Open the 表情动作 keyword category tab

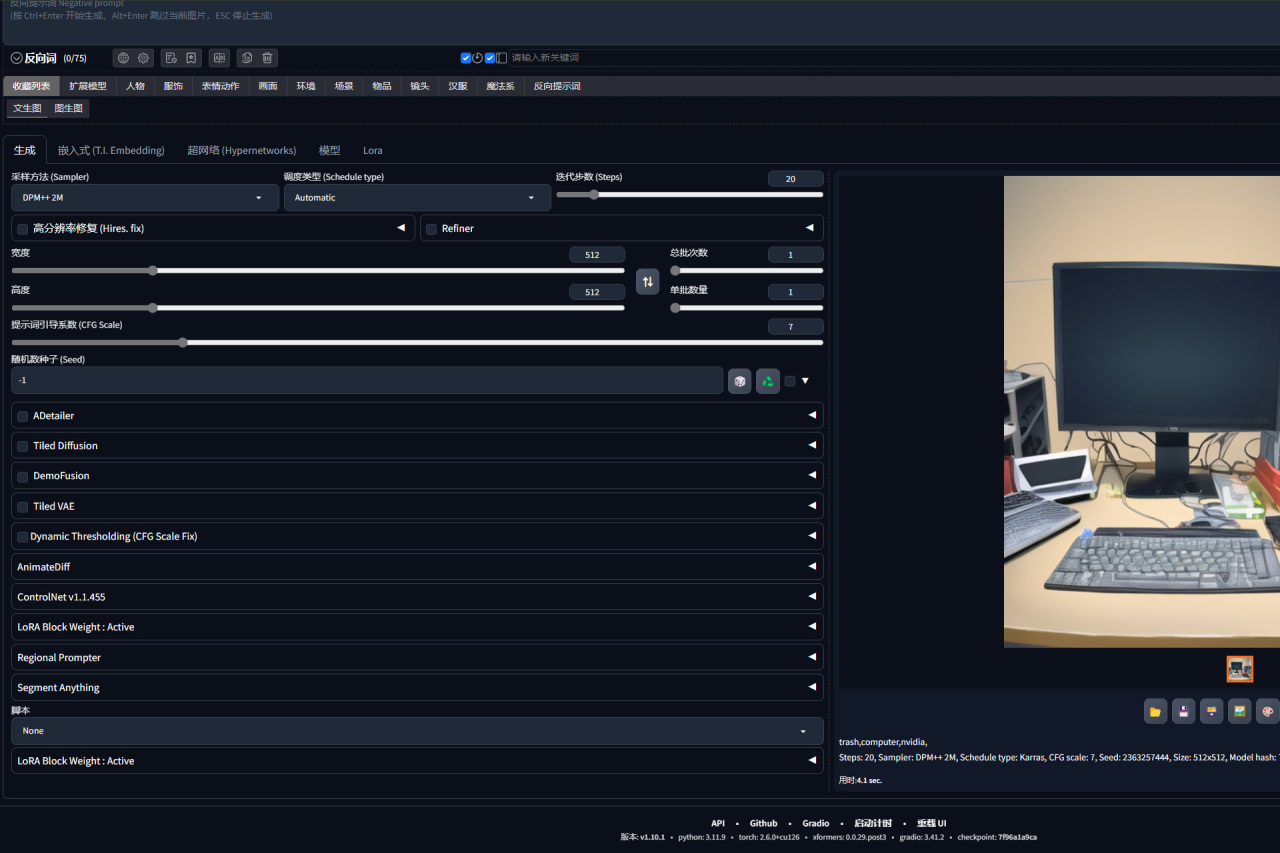pos(220,86)
